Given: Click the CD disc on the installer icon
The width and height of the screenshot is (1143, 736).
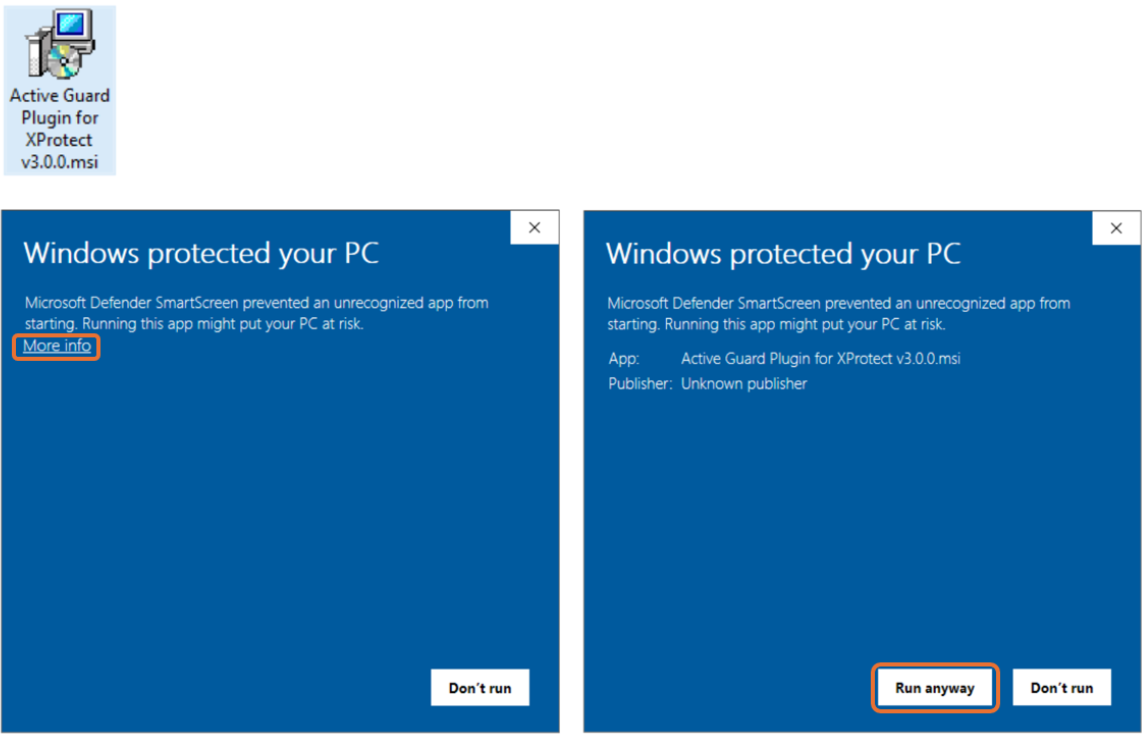Looking at the screenshot, I should pyautogui.click(x=66, y=63).
